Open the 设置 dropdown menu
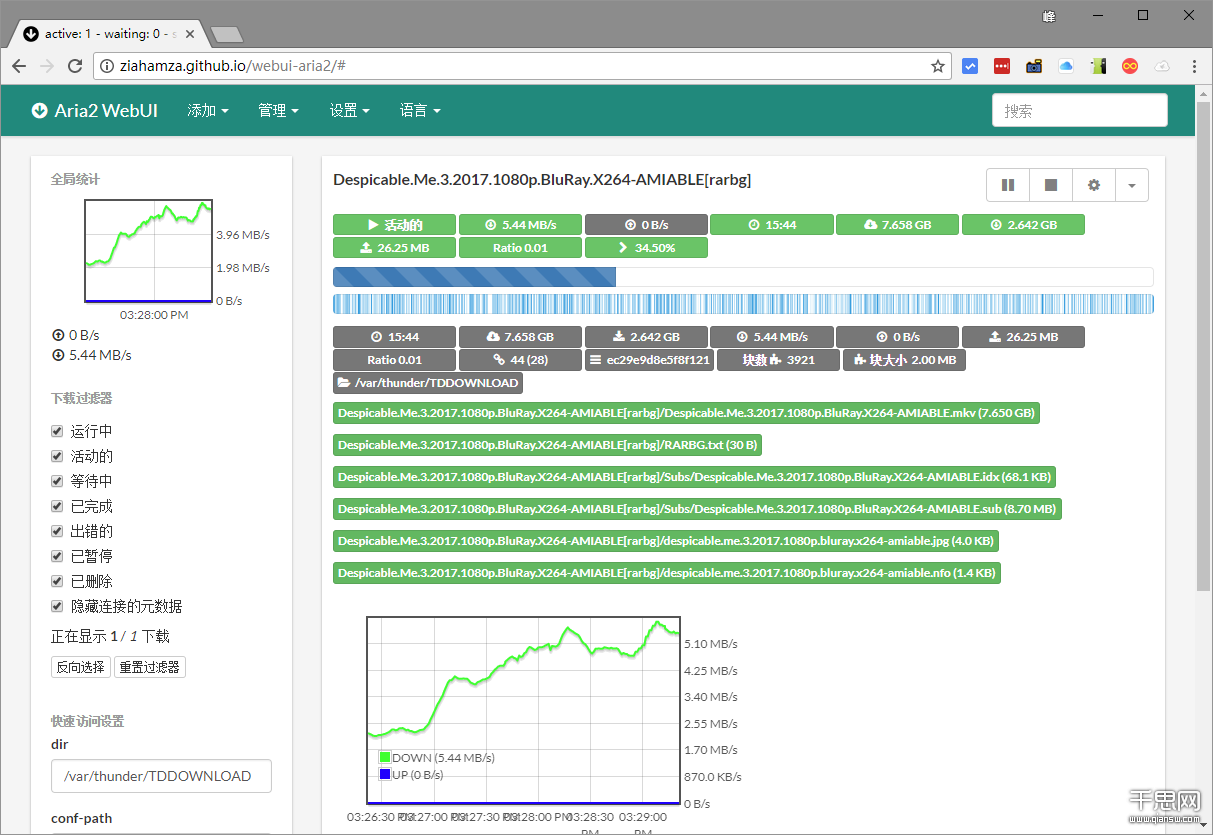The height and width of the screenshot is (835, 1213). pyautogui.click(x=350, y=110)
